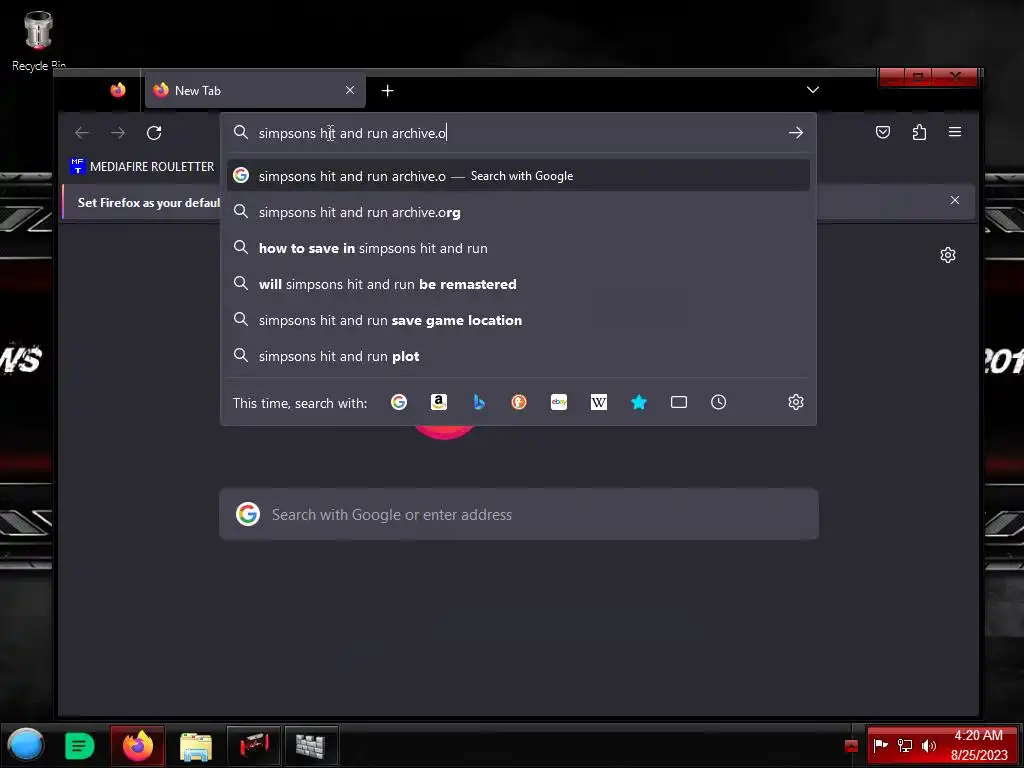
Task: Search this time with Google icon
Action: 399,402
